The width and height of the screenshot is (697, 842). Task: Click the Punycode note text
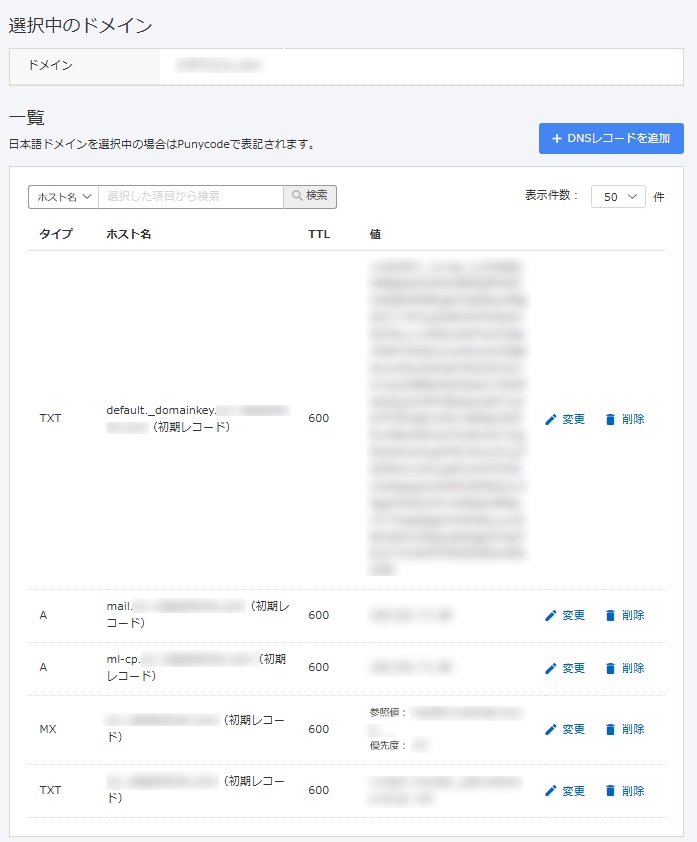click(162, 144)
